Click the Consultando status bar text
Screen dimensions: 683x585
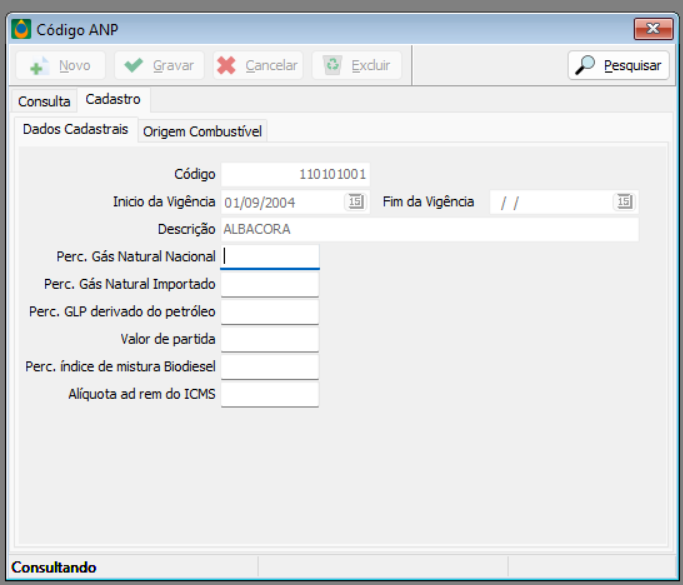coord(54,567)
